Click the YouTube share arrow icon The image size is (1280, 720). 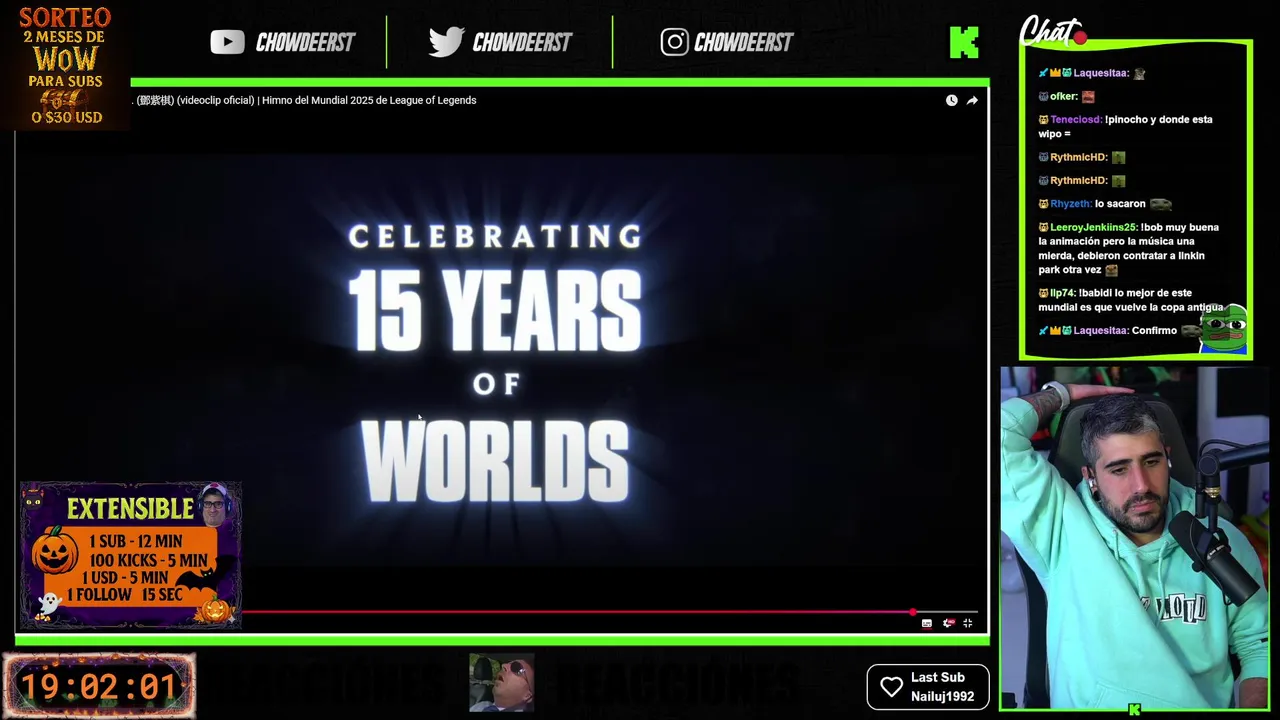tap(972, 100)
